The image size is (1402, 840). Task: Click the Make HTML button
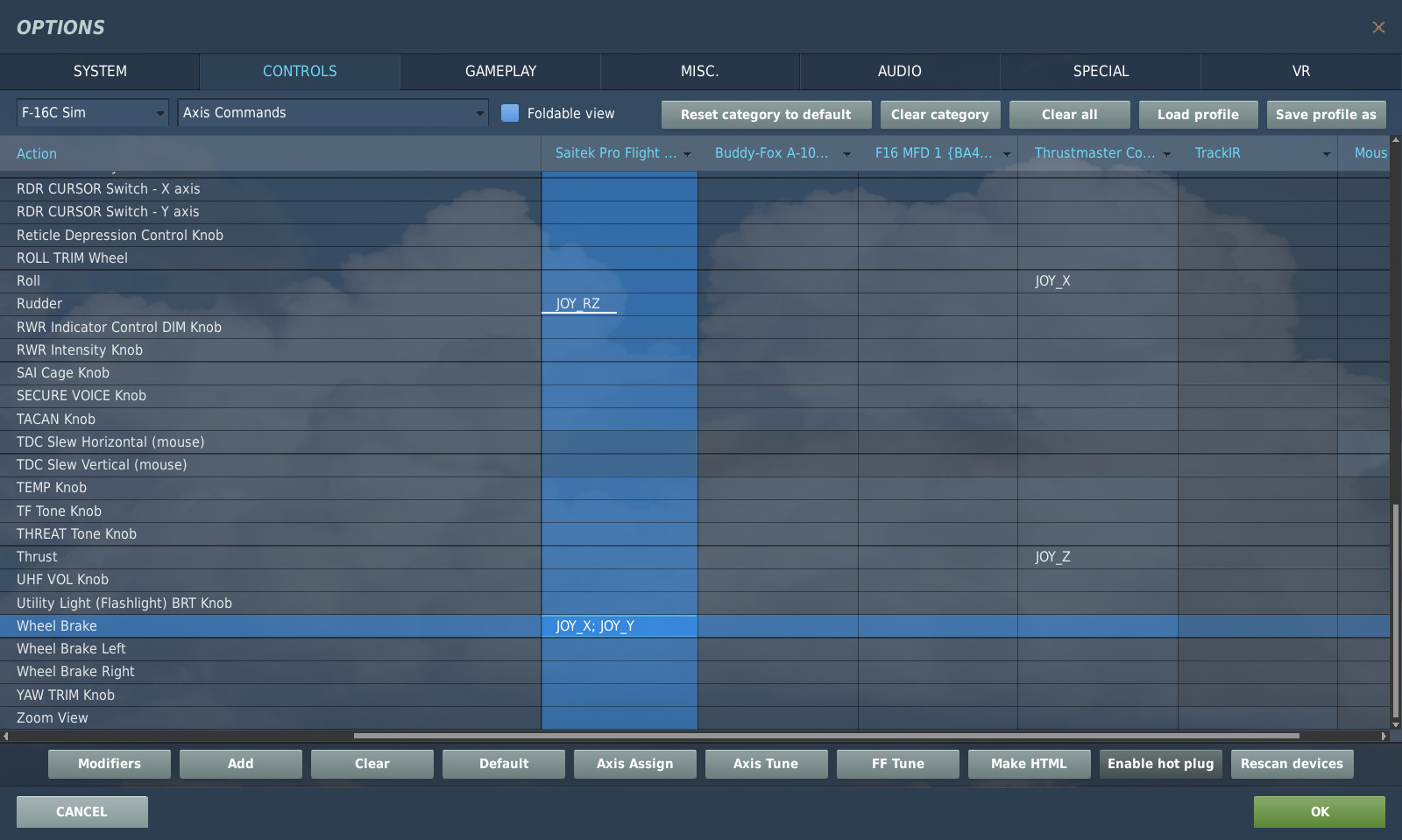click(1030, 764)
